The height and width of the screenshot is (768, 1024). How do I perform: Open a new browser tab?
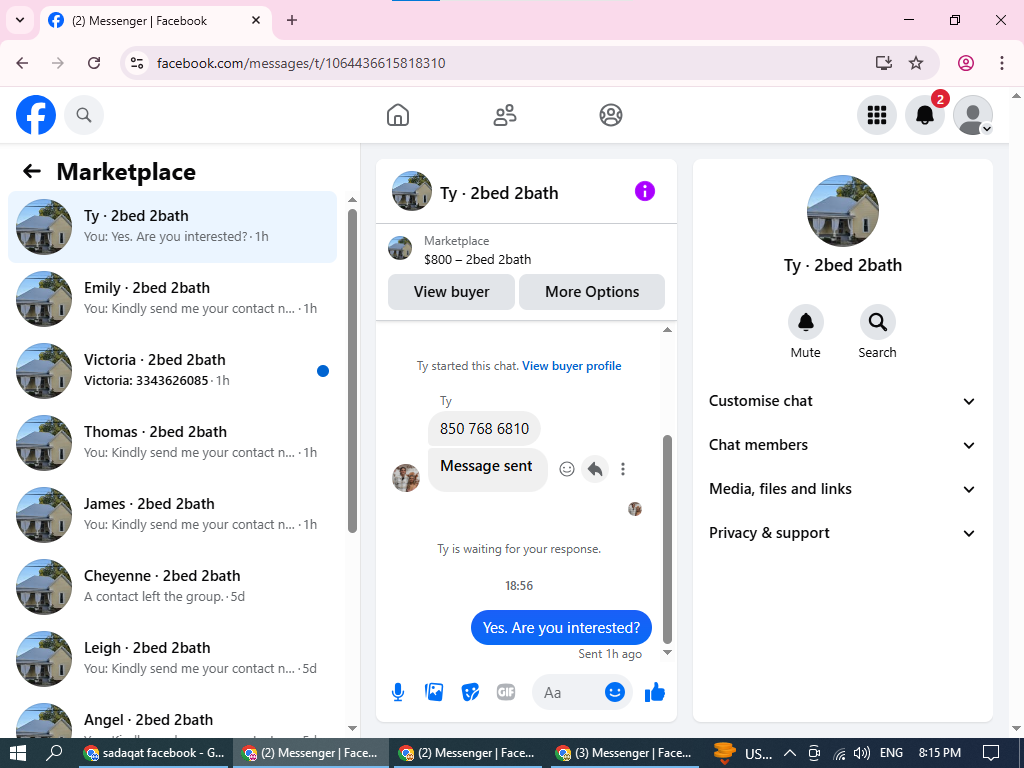(292, 20)
